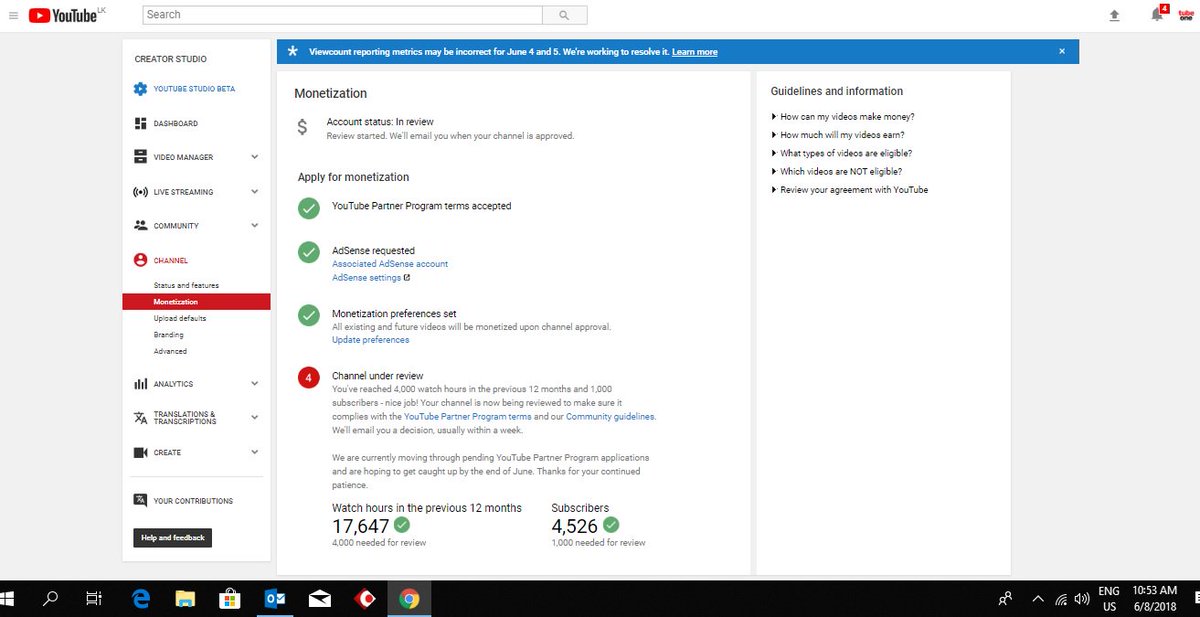Expand the Analytics section

coord(254,384)
